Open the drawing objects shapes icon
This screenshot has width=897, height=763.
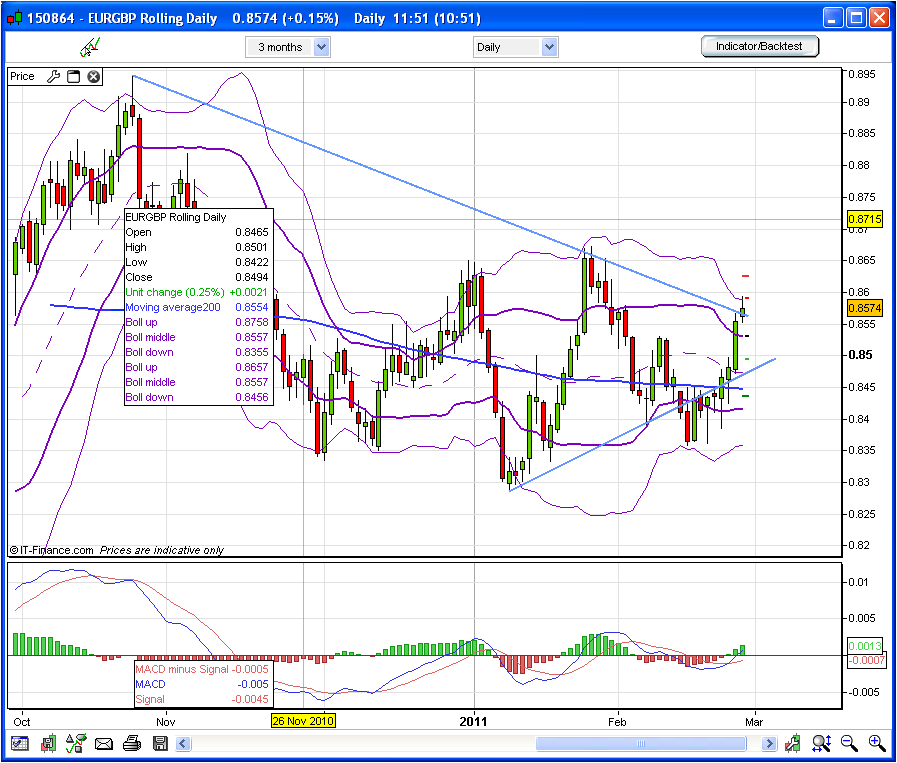coord(76,744)
